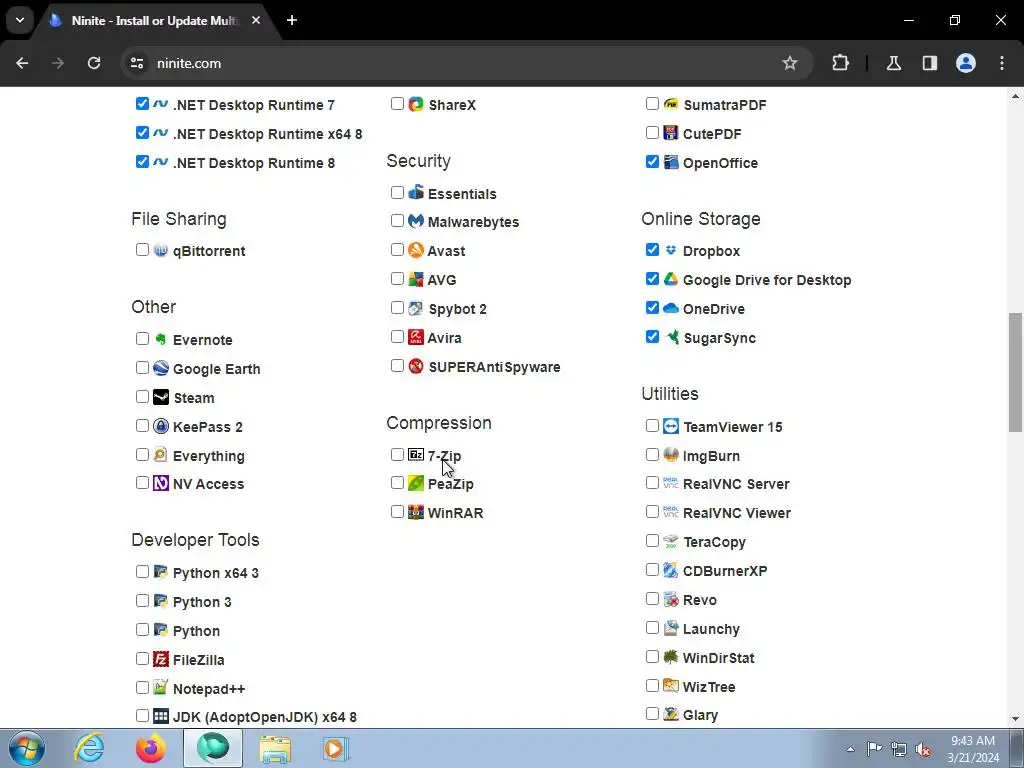This screenshot has width=1024, height=768.
Task: Check the TeamViewer 15 checkbox
Action: pyautogui.click(x=652, y=425)
